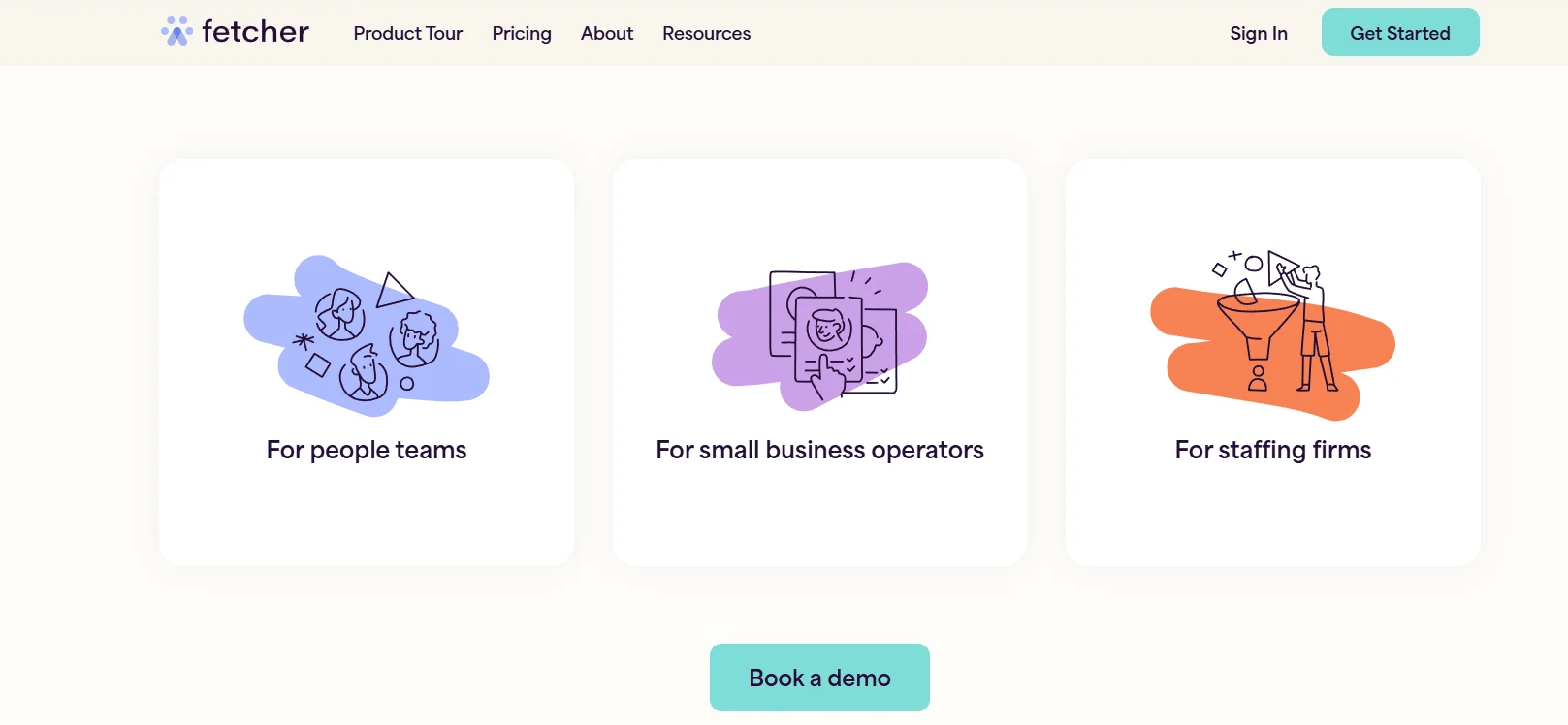Image resolution: width=1568 pixels, height=725 pixels.
Task: Open the fetcher homepage via the wordmark
Action: (x=254, y=31)
